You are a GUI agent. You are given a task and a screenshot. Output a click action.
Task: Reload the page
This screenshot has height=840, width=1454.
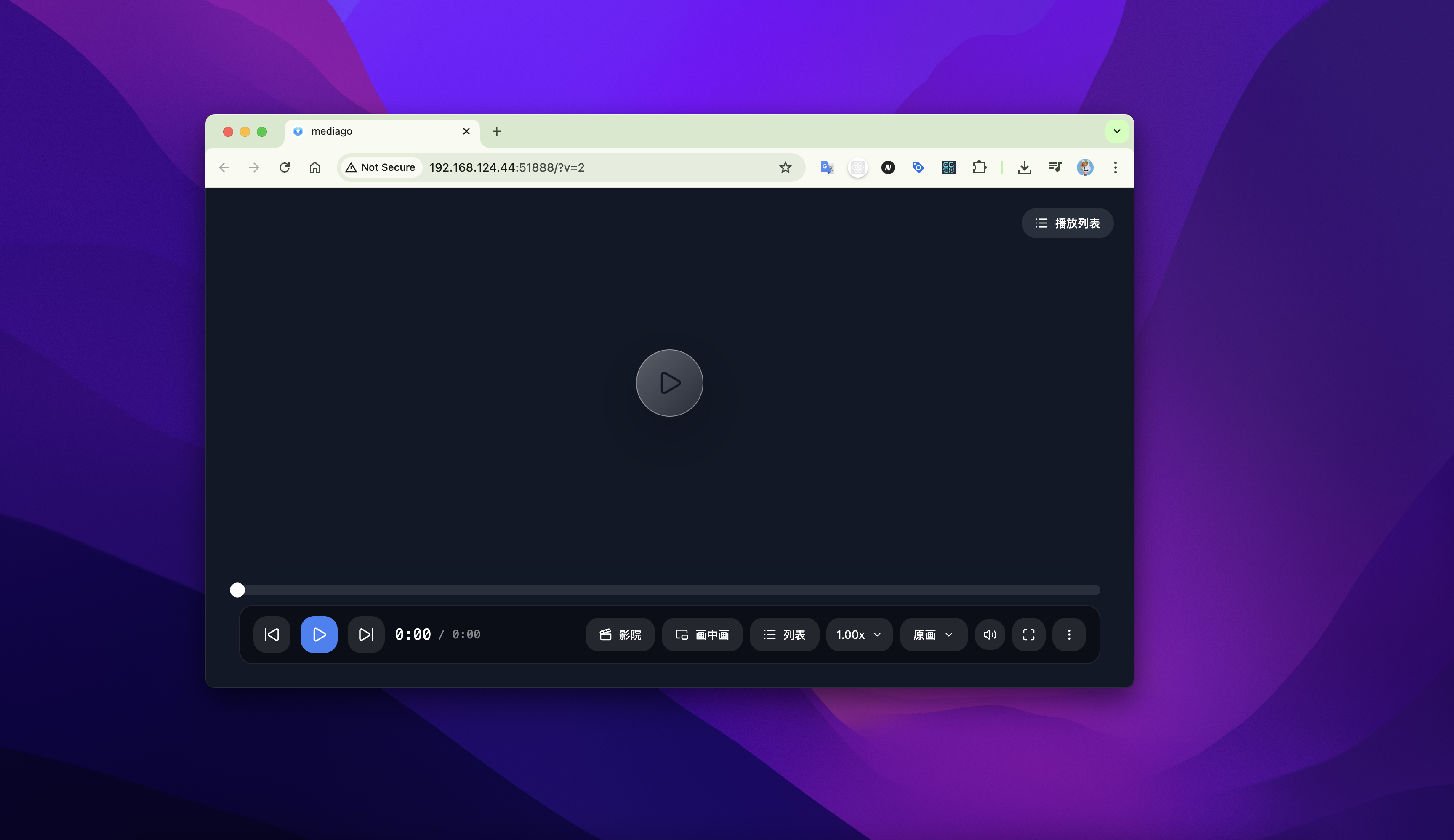click(x=285, y=167)
